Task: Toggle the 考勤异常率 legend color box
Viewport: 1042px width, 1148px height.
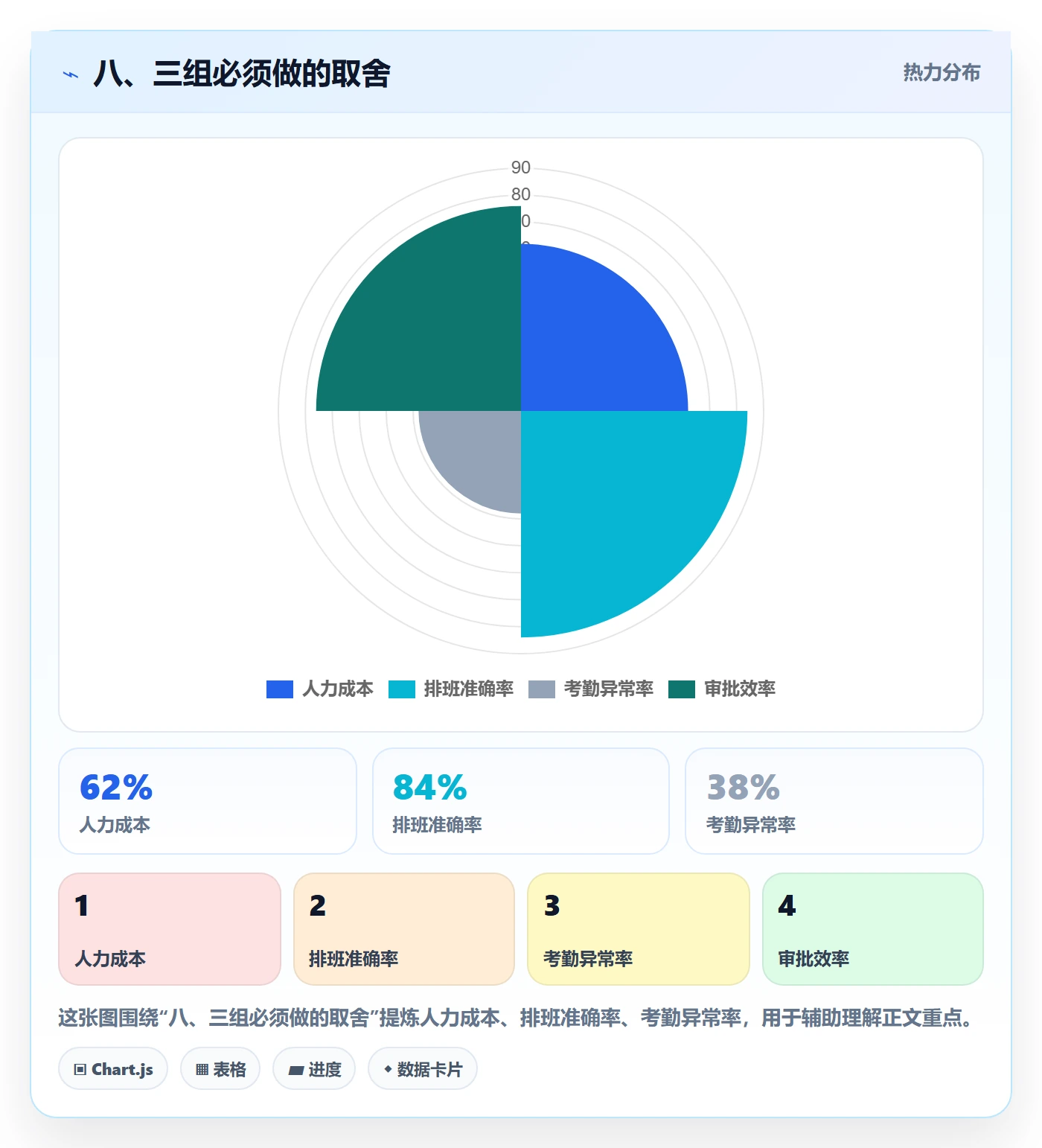Action: point(542,689)
